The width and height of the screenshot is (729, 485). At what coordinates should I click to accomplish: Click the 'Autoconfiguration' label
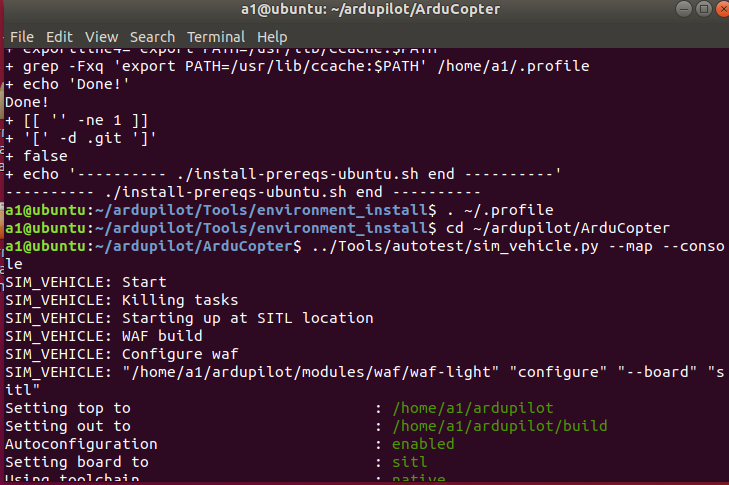[x=81, y=444]
